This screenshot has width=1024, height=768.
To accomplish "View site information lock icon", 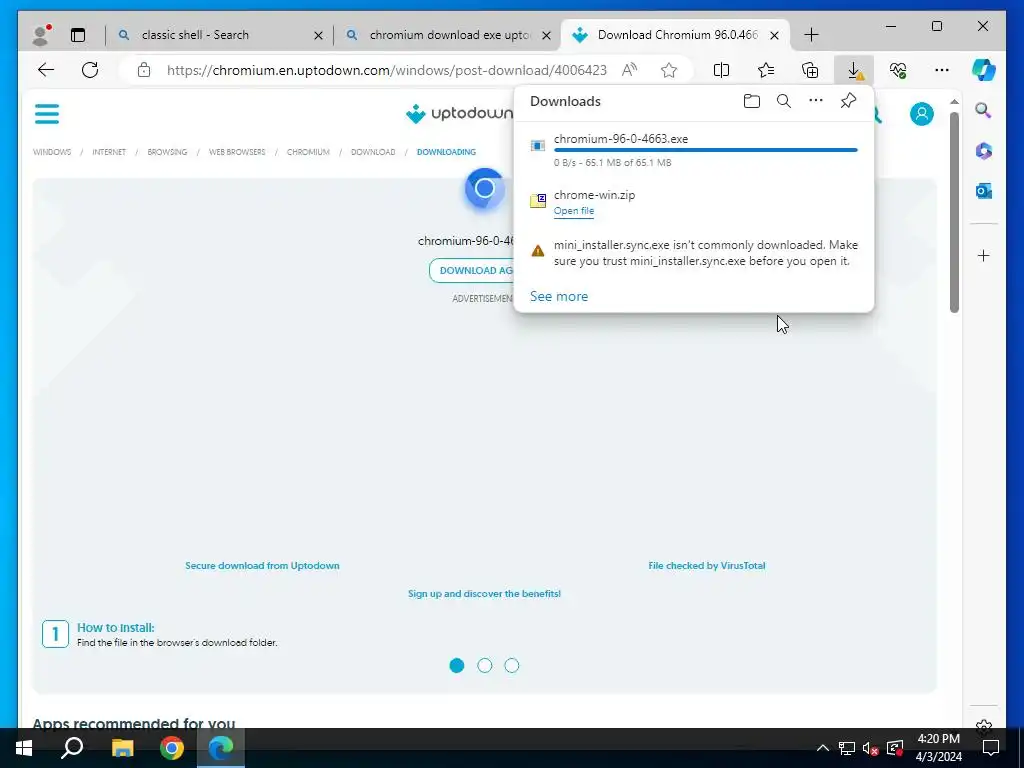I will (x=144, y=70).
